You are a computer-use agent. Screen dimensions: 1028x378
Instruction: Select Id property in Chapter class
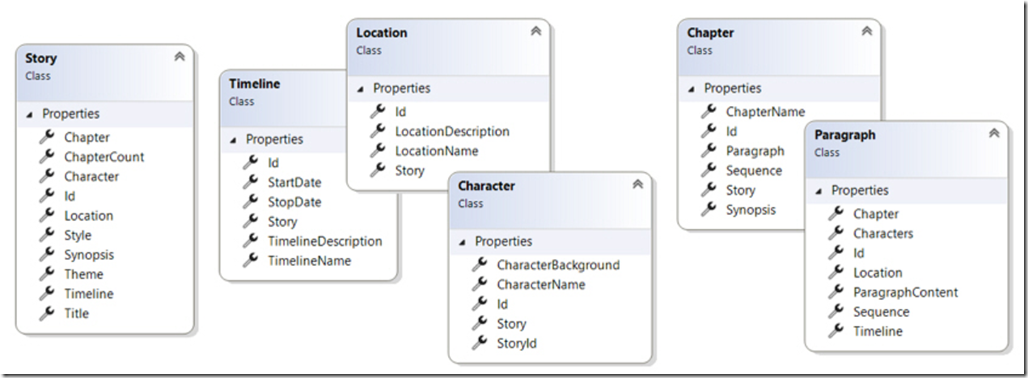coord(732,132)
